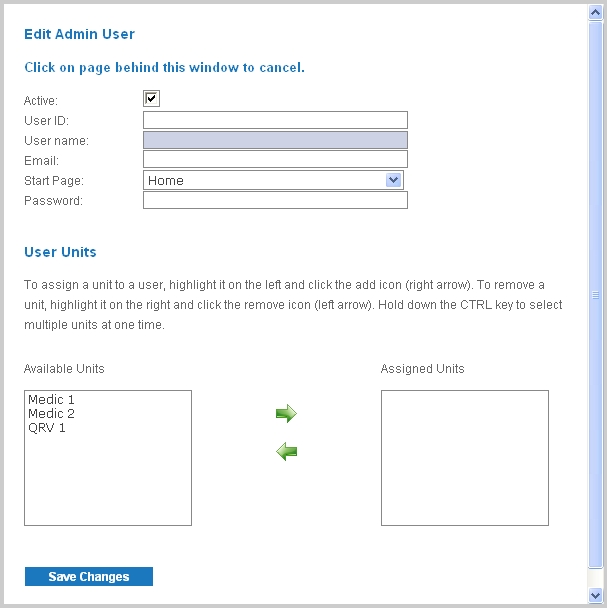
Task: Click the vertical scrollbar thumb
Action: click(x=595, y=295)
